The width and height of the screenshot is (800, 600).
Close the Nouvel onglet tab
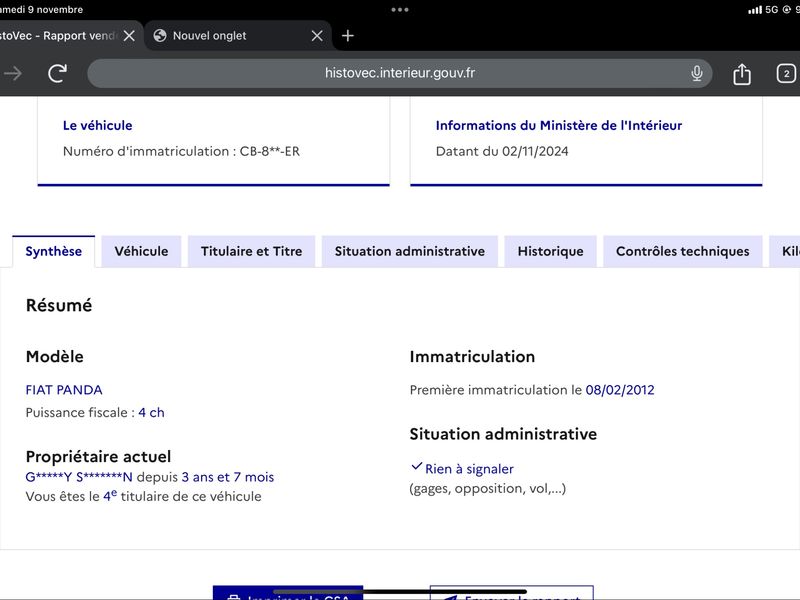click(317, 36)
